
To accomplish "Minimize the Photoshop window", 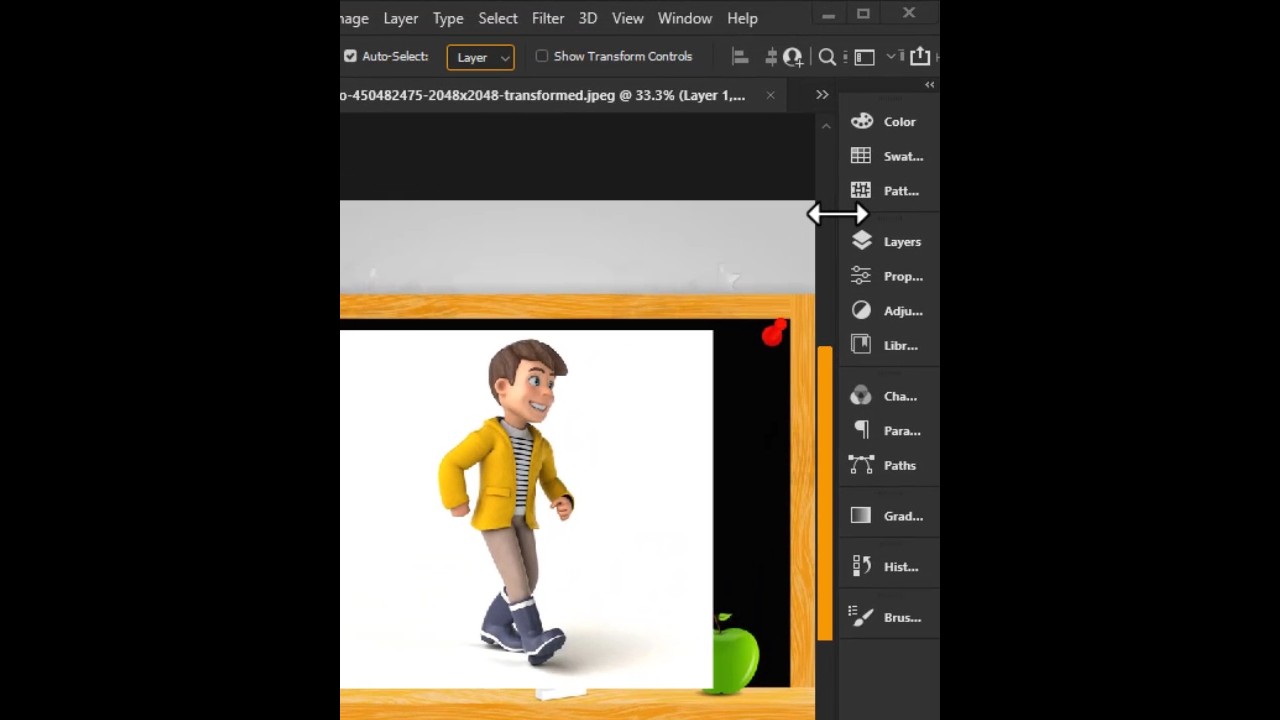I will coord(828,14).
